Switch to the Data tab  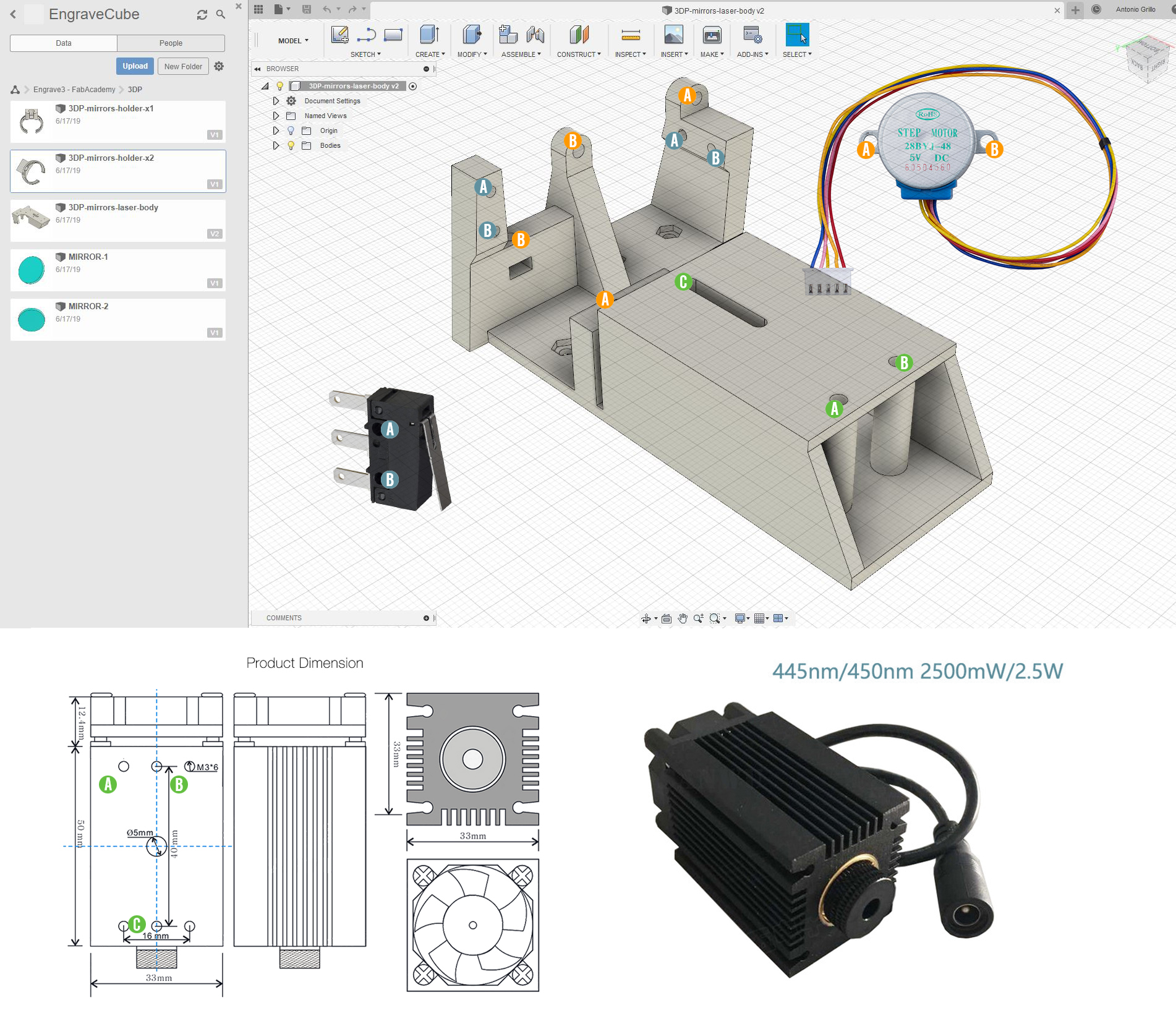pos(64,43)
